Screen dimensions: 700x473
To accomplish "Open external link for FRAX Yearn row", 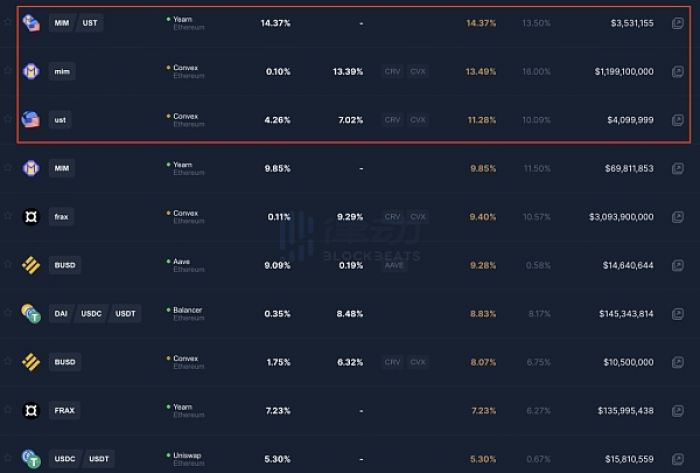I will pos(677,411).
